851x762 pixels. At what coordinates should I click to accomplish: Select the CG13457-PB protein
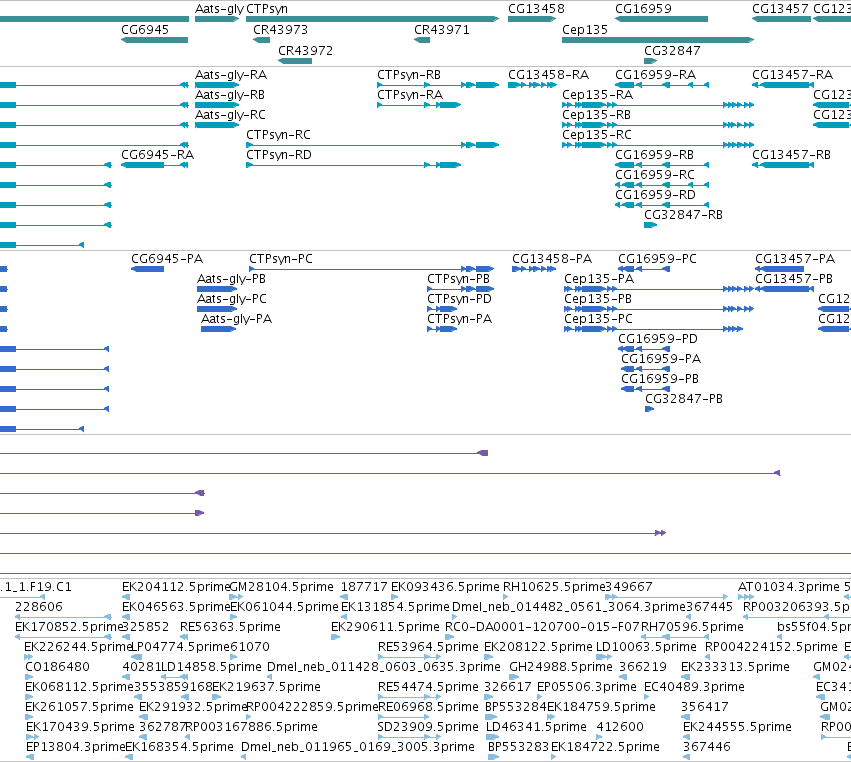784,289
